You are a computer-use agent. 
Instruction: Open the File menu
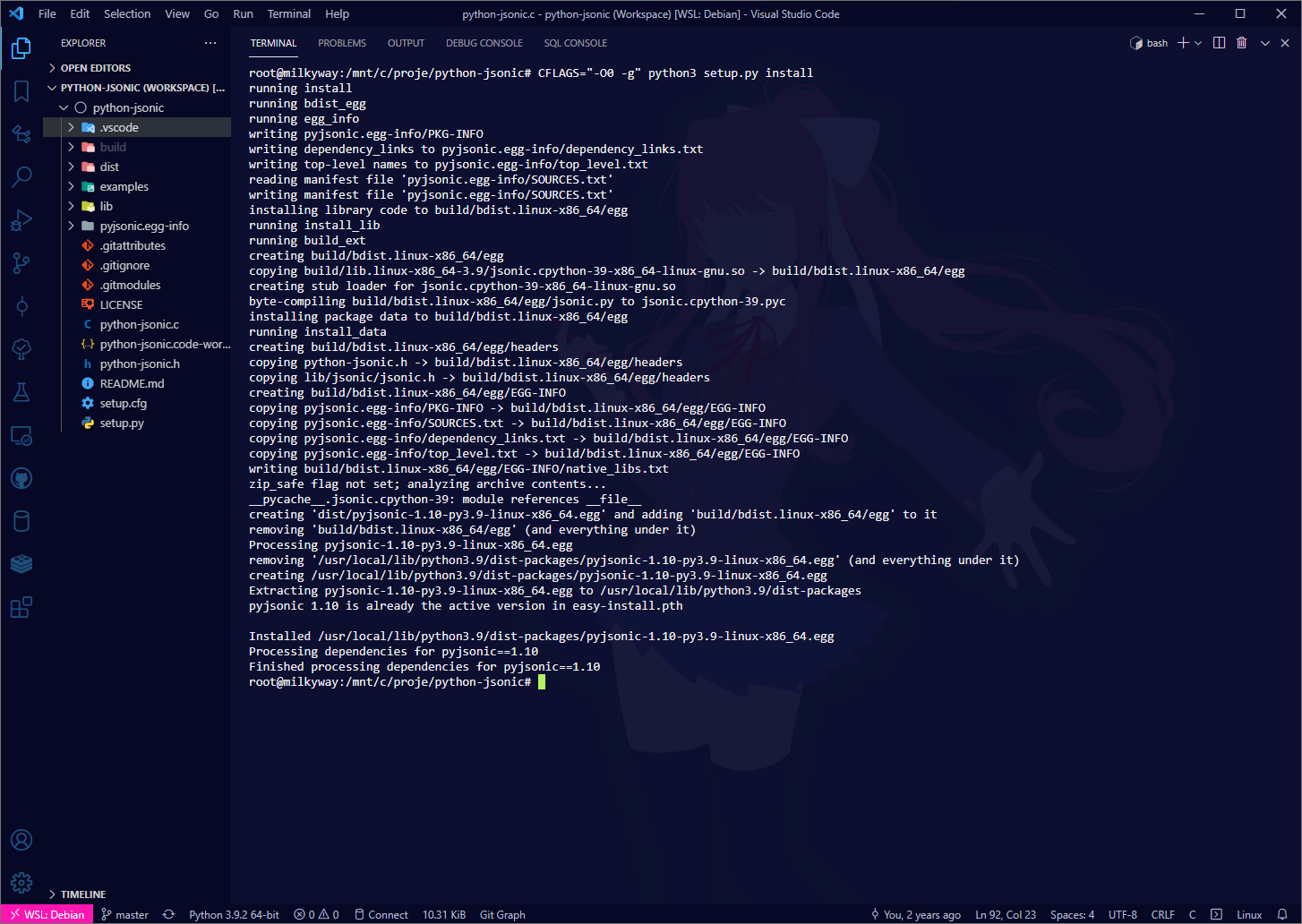point(47,13)
